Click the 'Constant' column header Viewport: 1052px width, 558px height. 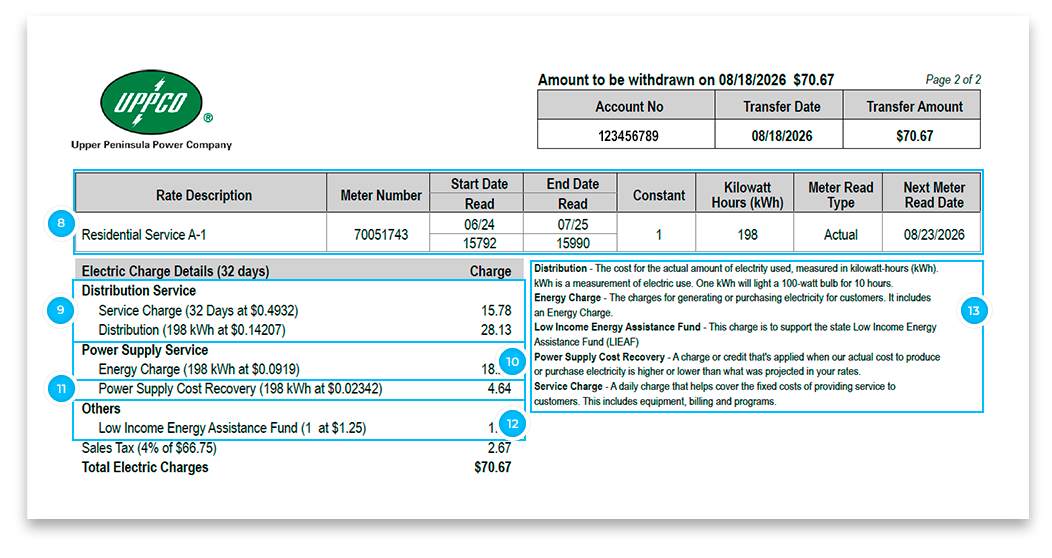[x=659, y=195]
